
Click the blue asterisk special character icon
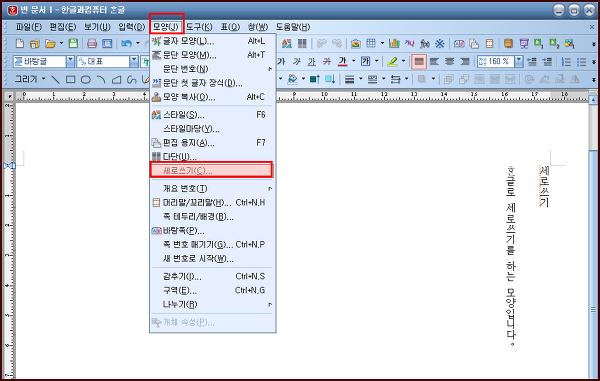(x=440, y=44)
